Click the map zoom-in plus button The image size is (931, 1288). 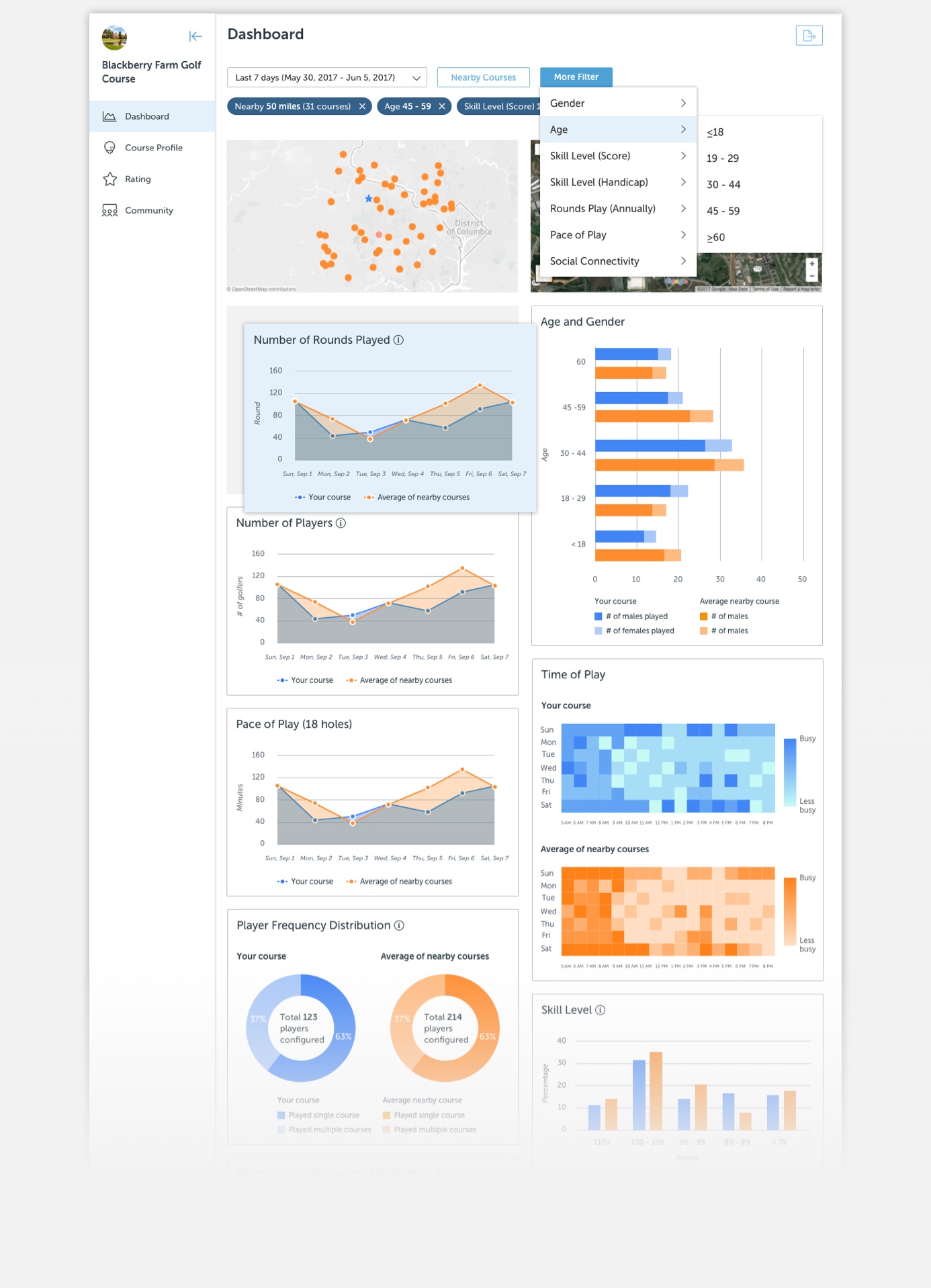click(x=811, y=264)
